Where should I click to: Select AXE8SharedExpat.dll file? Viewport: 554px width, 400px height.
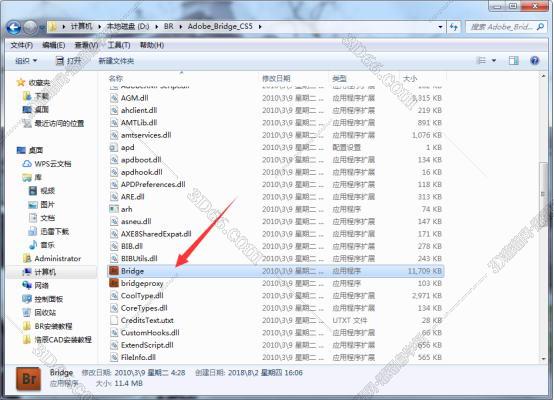[x=156, y=234]
